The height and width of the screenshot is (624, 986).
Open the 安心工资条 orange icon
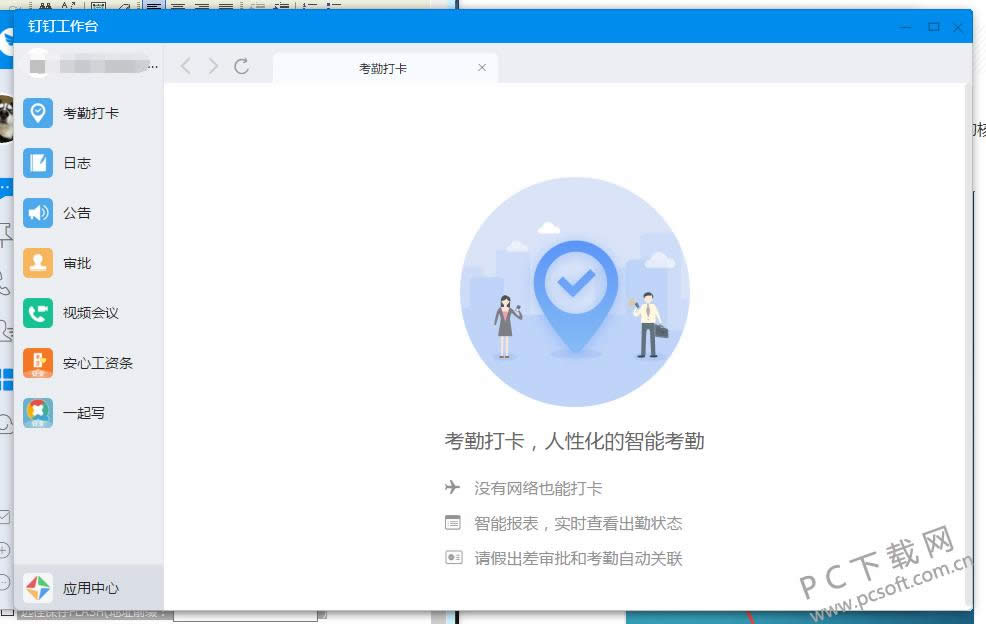coord(38,363)
